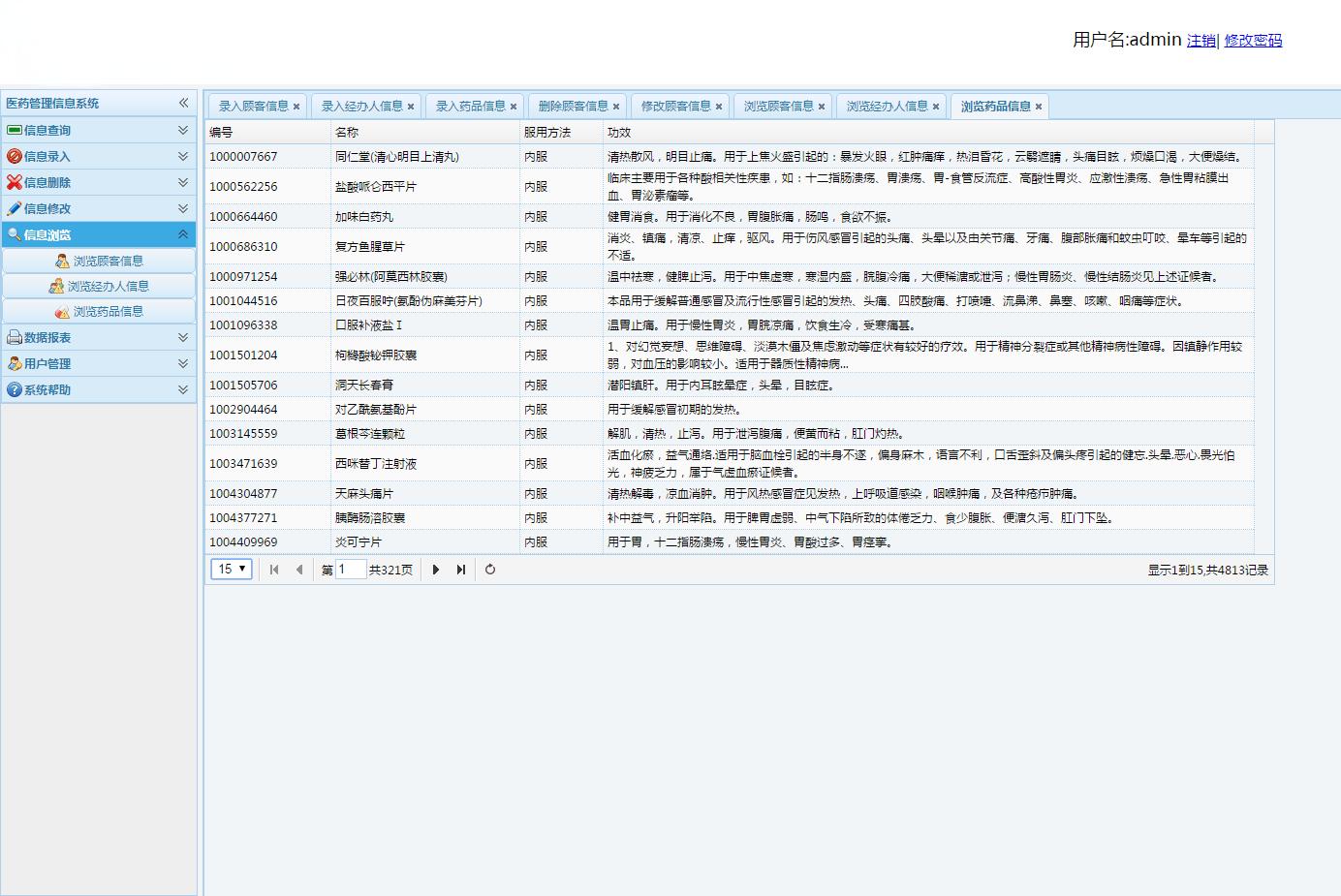The height and width of the screenshot is (896, 1341).
Task: Open 浏览经办人信息 in the sidebar
Action: 108,286
